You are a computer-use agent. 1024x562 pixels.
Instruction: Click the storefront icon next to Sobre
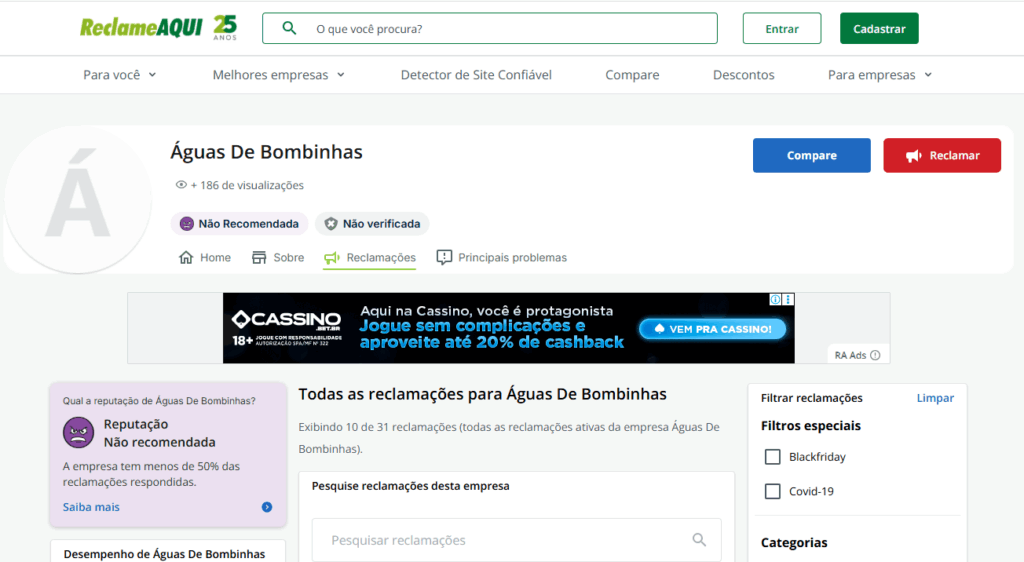coord(259,257)
